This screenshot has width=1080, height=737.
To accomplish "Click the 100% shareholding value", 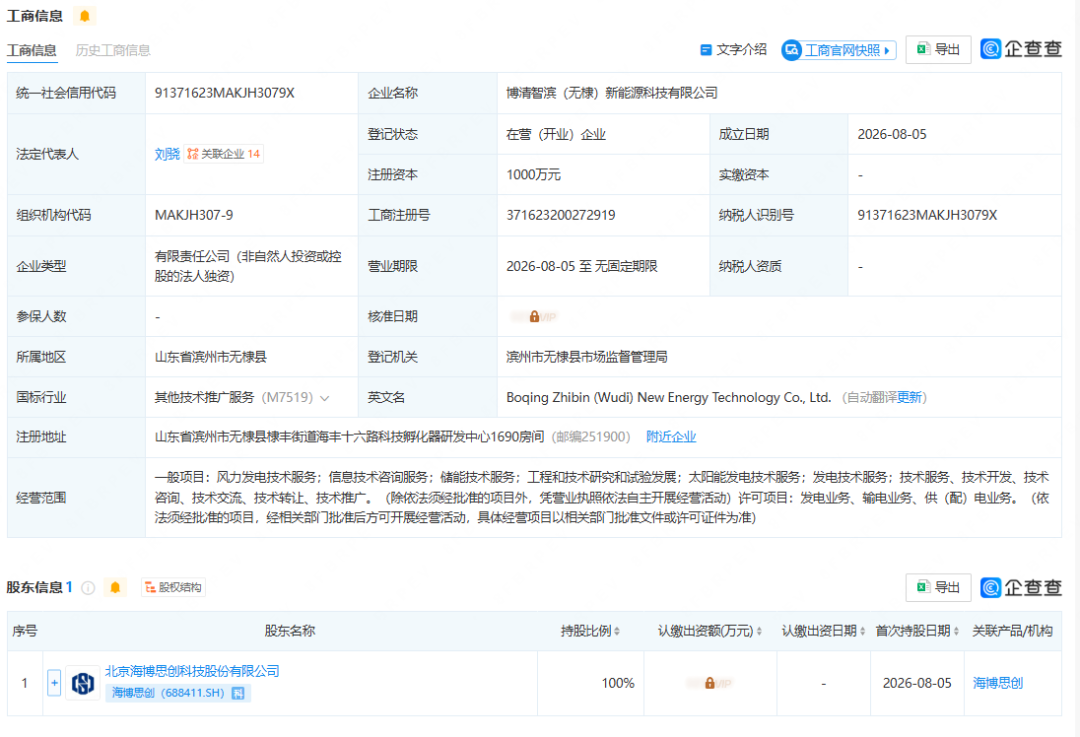I will (618, 683).
